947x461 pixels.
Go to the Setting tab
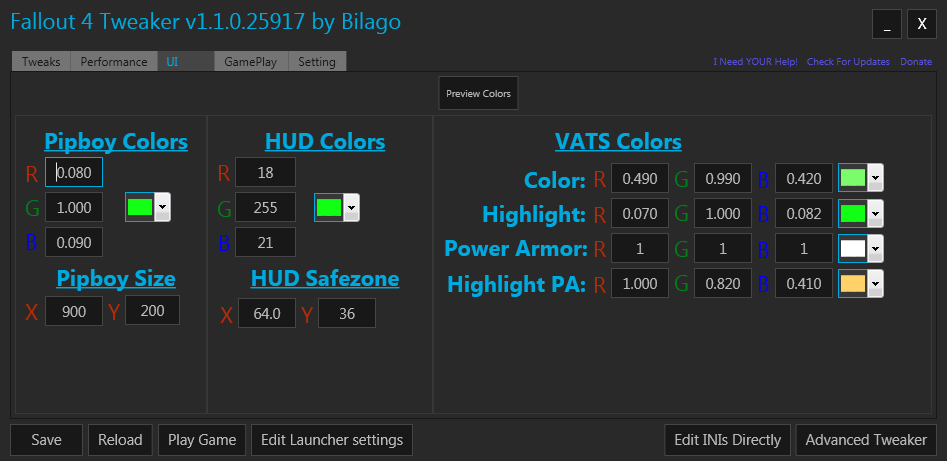click(x=317, y=62)
